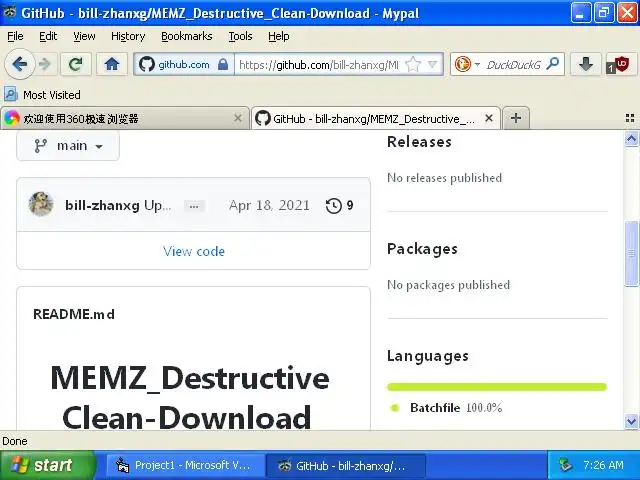Click the padlock site security icon
640x480 pixels.
tap(223, 64)
